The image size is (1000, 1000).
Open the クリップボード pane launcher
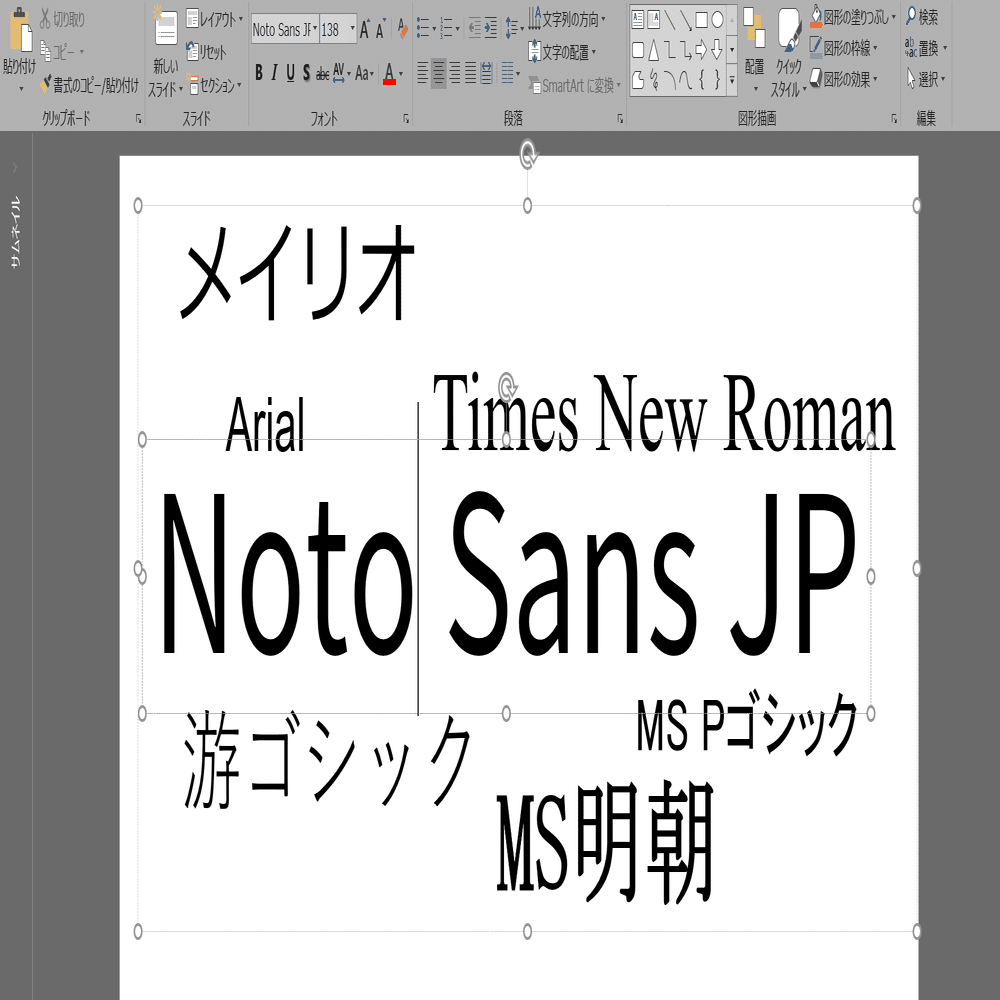click(138, 119)
